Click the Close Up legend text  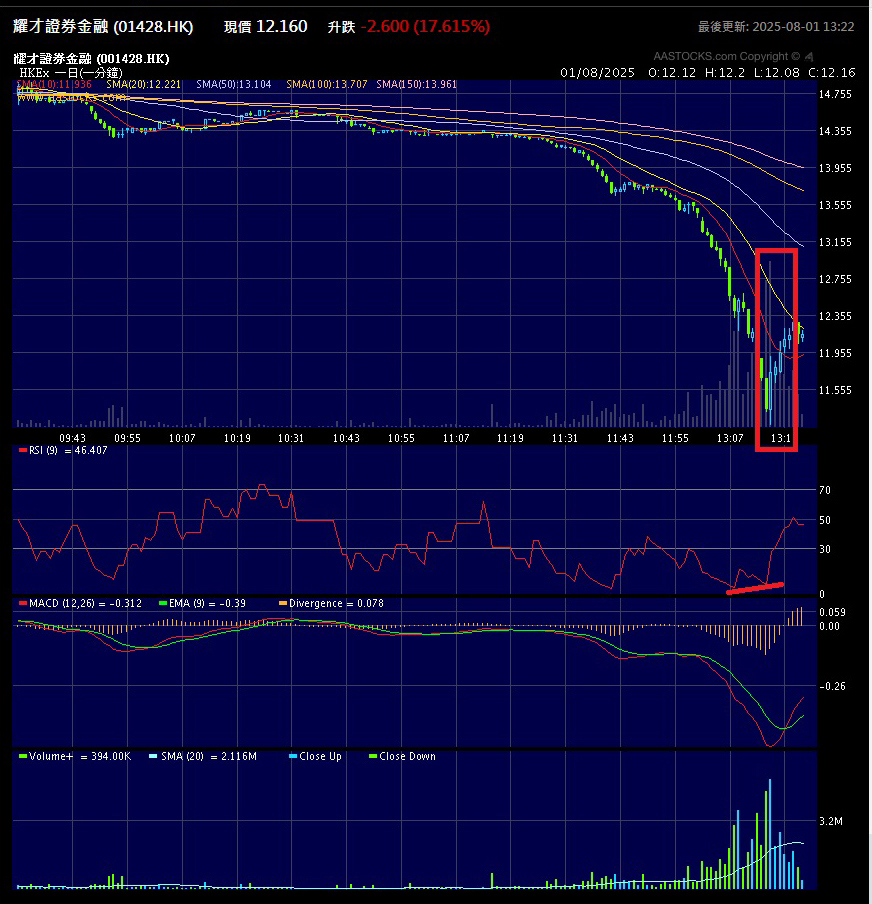[x=320, y=756]
